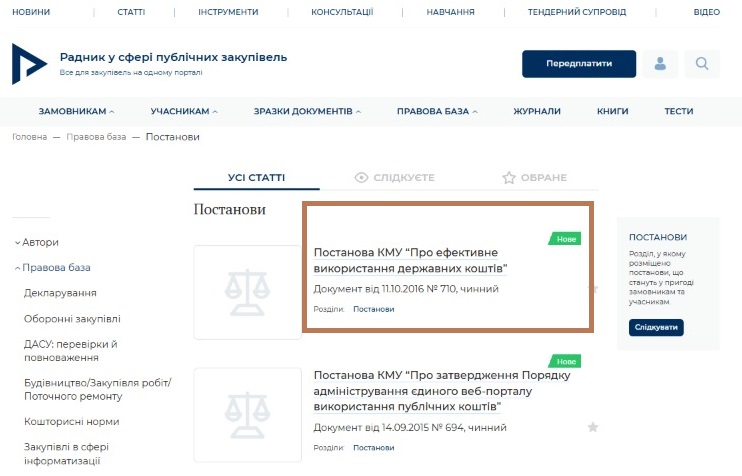This screenshot has height=476, width=742.
Task: Expand ЗРАЗКИ ДОКУМЕНТІВ menu
Action: (307, 111)
